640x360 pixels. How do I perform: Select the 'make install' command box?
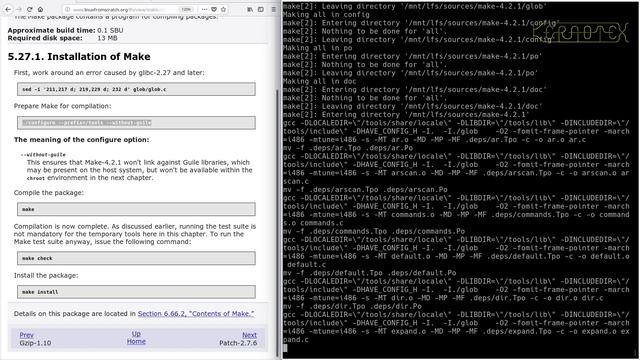[x=136, y=292]
